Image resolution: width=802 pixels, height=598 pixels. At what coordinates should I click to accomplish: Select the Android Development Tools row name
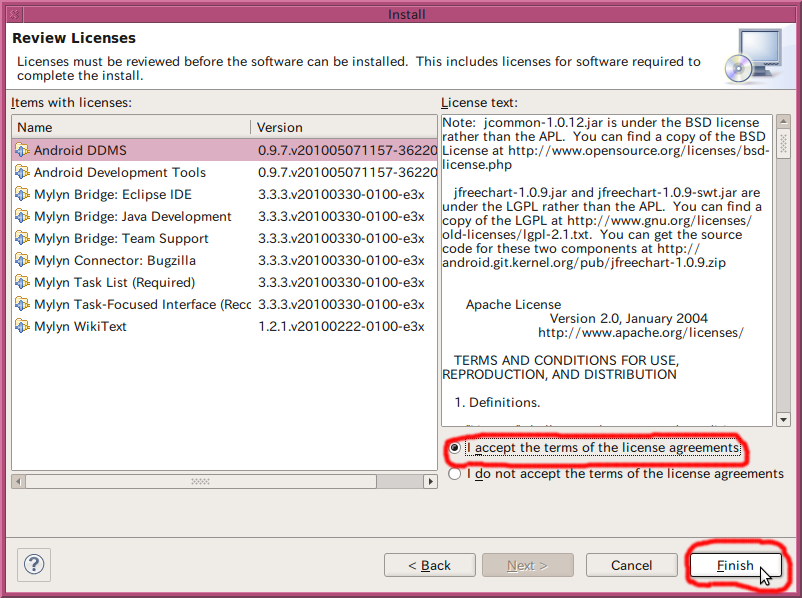(x=120, y=172)
